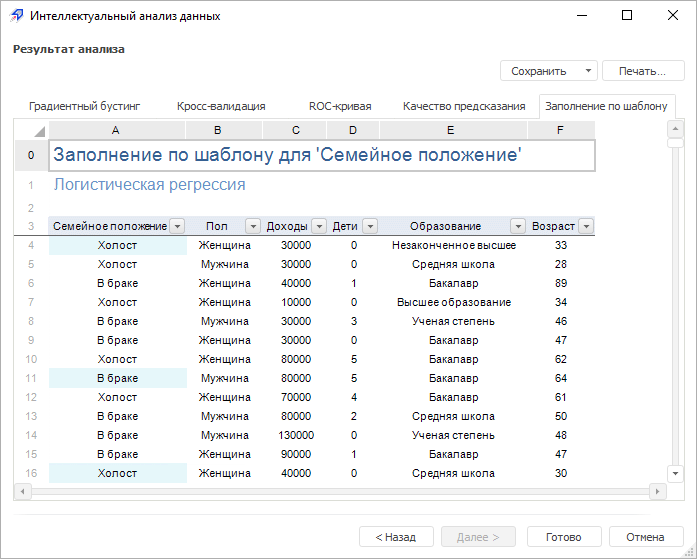Open the 'Возраст' column filter dropdown

(586, 226)
